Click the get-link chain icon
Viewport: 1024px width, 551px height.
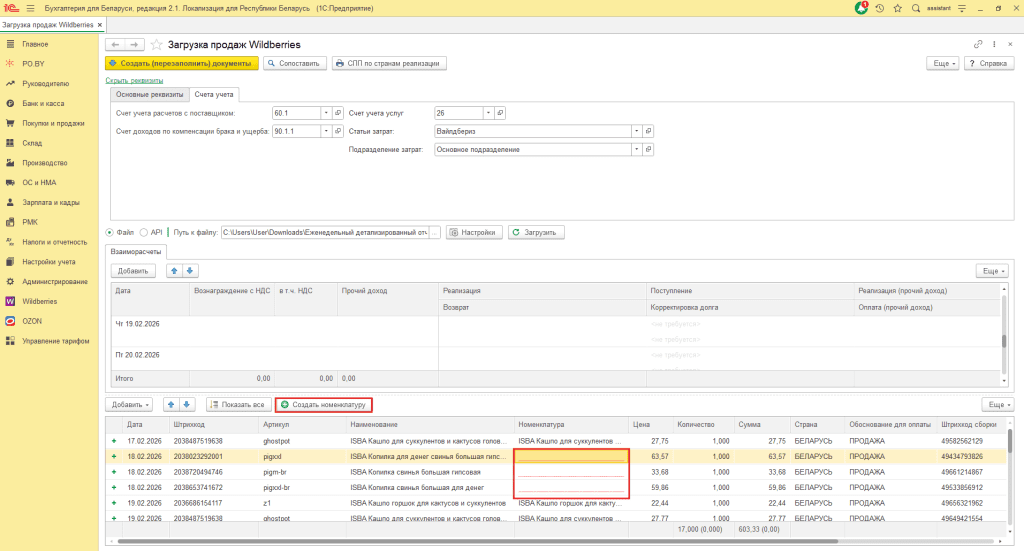tap(978, 45)
